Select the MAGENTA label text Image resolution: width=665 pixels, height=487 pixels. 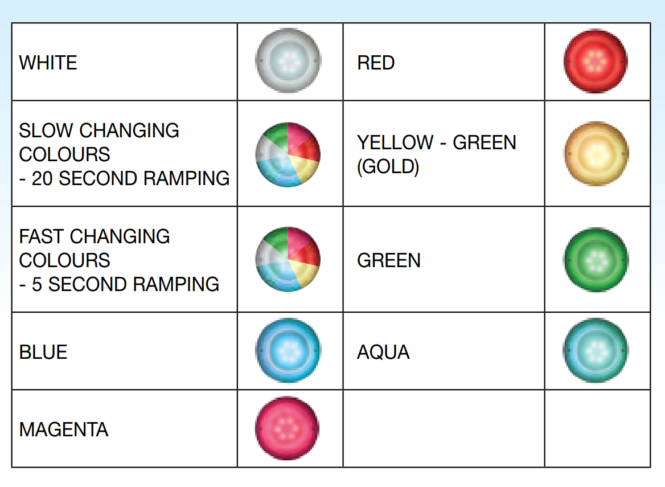(64, 429)
